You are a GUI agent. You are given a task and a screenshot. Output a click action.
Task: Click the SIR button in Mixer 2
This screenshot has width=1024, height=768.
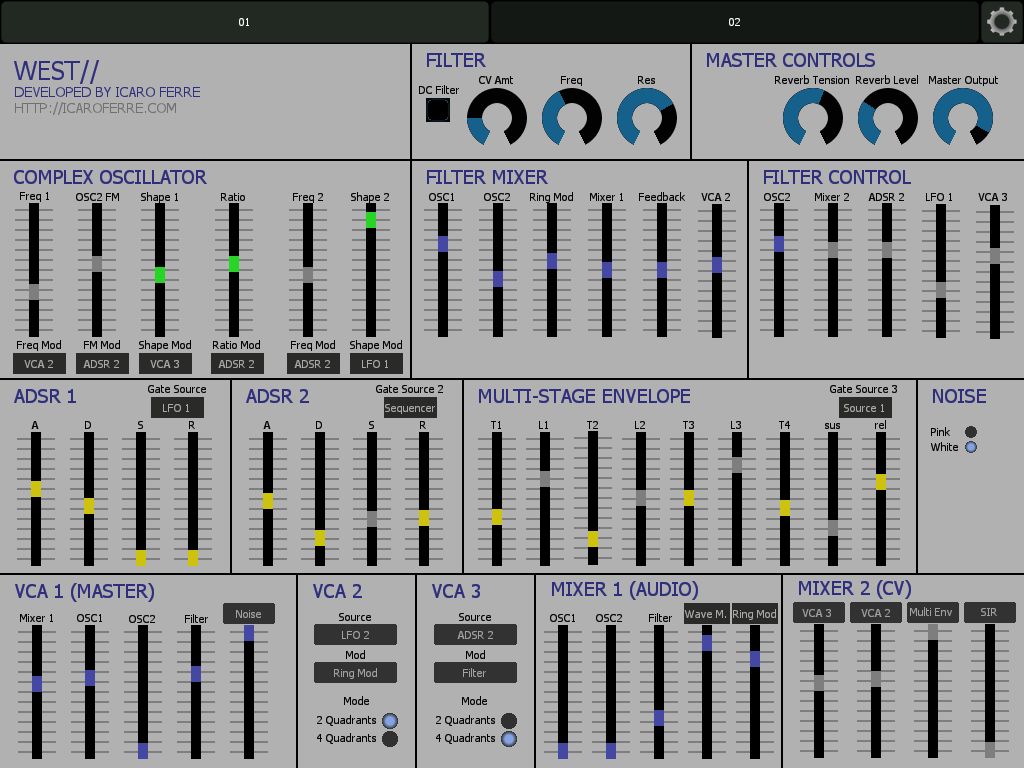point(989,613)
